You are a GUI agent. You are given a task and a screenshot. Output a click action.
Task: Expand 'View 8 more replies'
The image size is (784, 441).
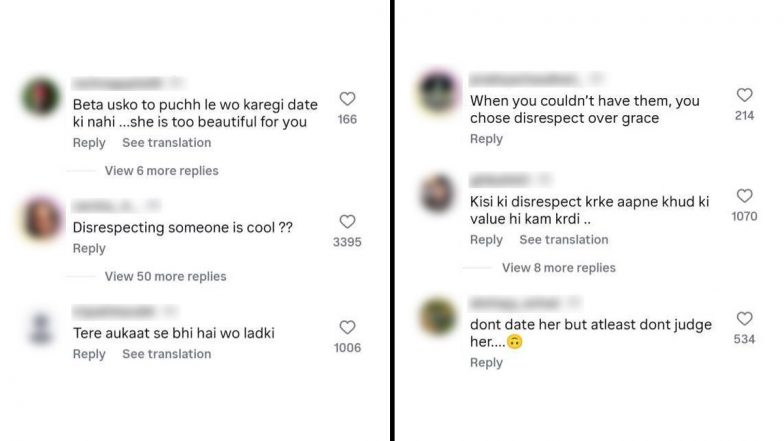[558, 268]
